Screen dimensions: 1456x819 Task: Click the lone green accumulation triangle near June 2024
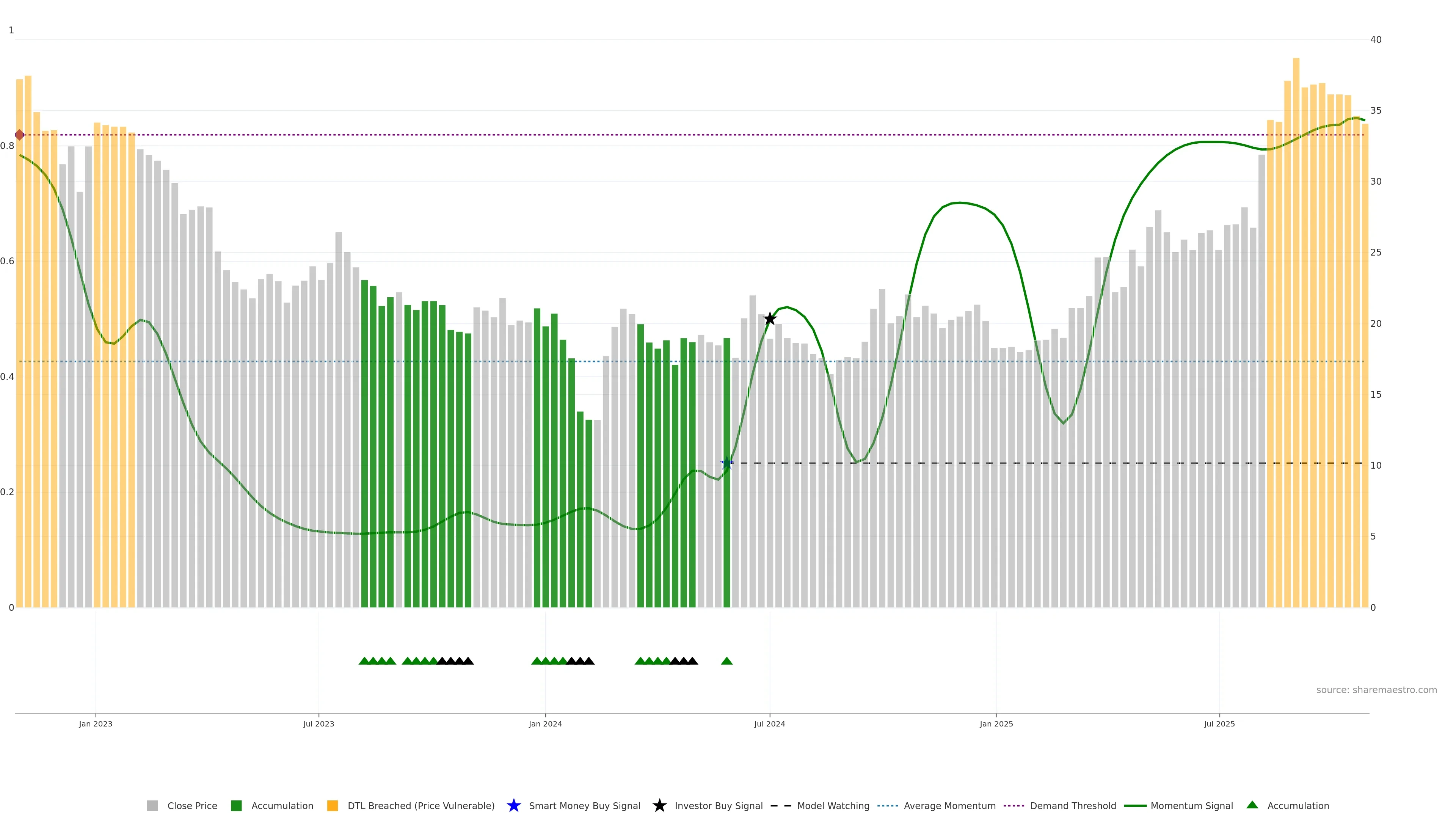tap(727, 661)
